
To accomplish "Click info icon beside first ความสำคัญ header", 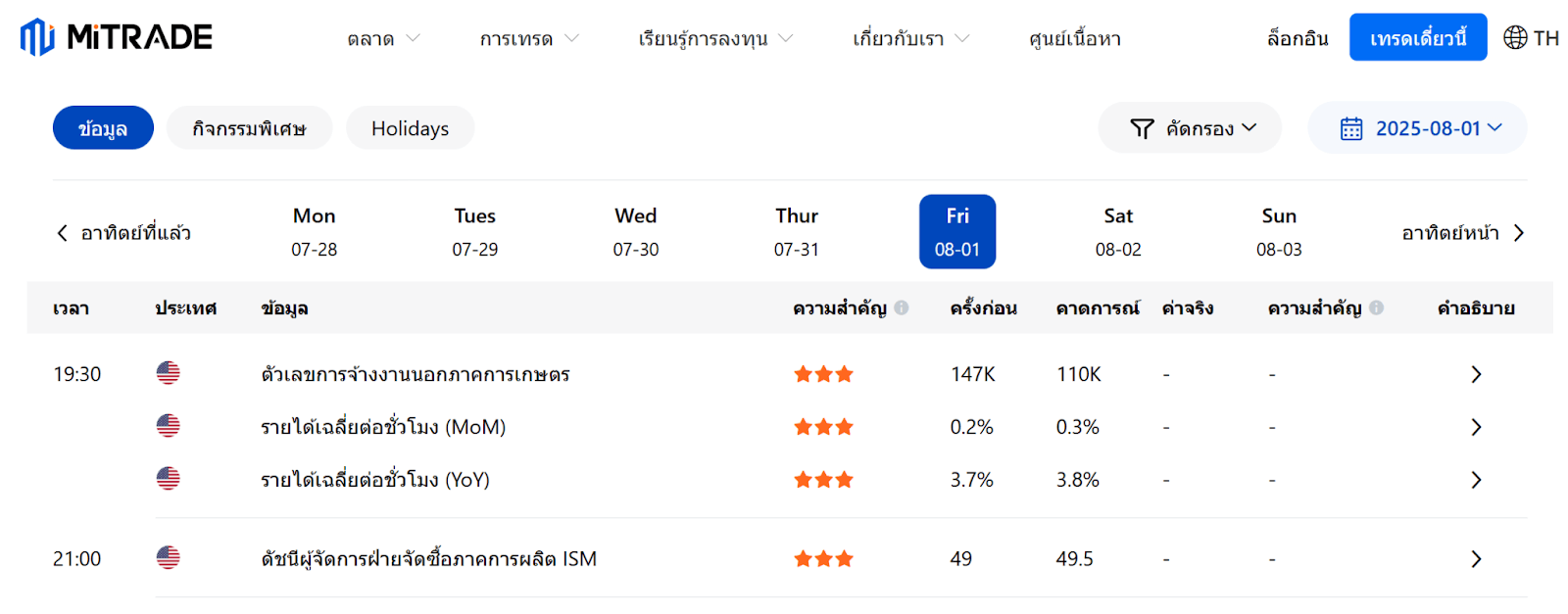I will click(x=902, y=307).
